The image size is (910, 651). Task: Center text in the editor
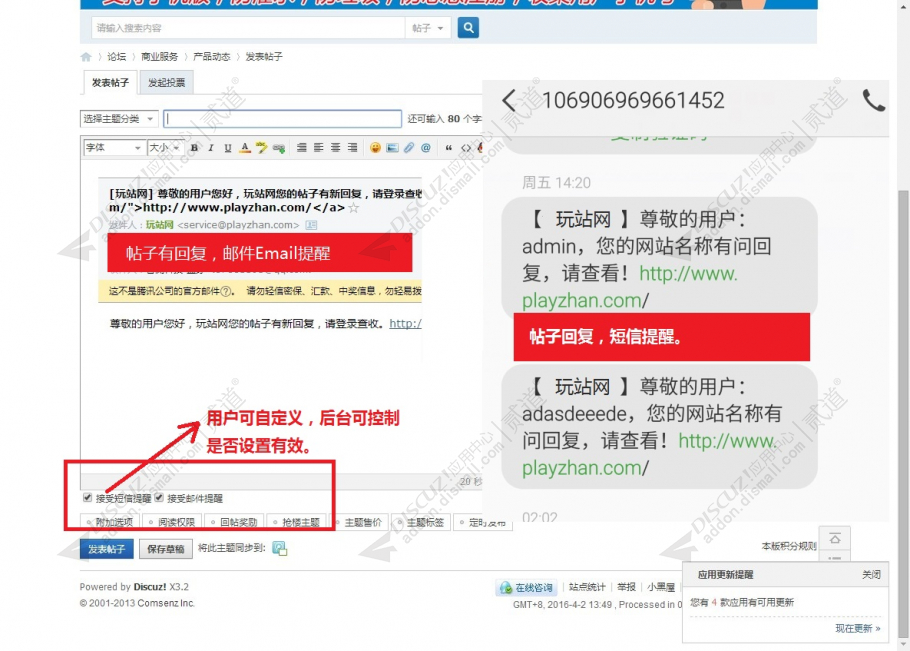[335, 148]
